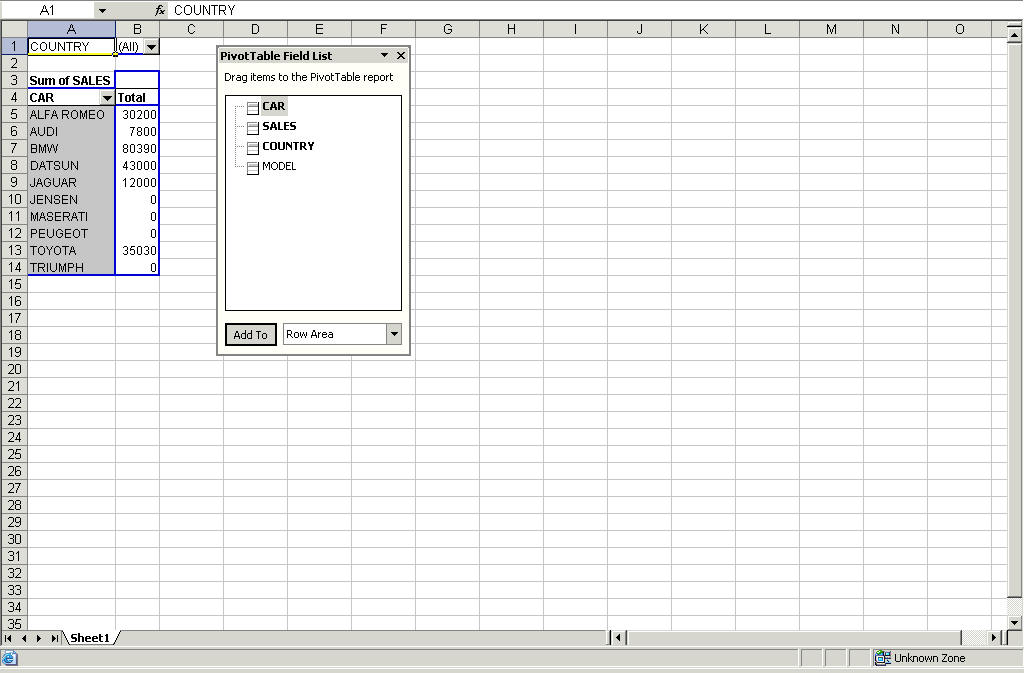Click the horizontal scrollbar left arrow
Image resolution: width=1024 pixels, height=673 pixels.
(x=618, y=638)
